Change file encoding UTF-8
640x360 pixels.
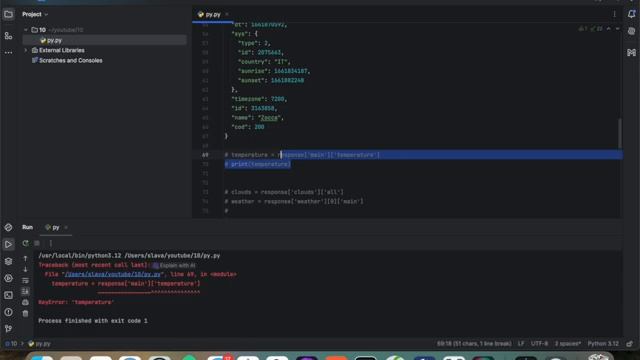coord(539,344)
